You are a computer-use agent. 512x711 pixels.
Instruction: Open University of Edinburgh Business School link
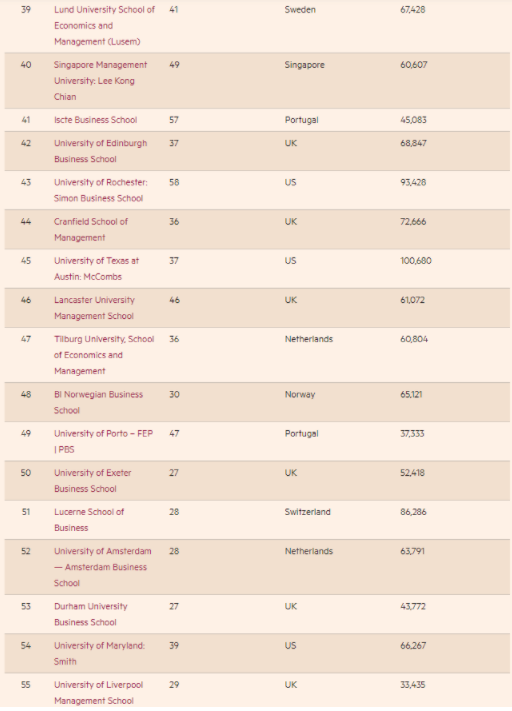(100, 151)
